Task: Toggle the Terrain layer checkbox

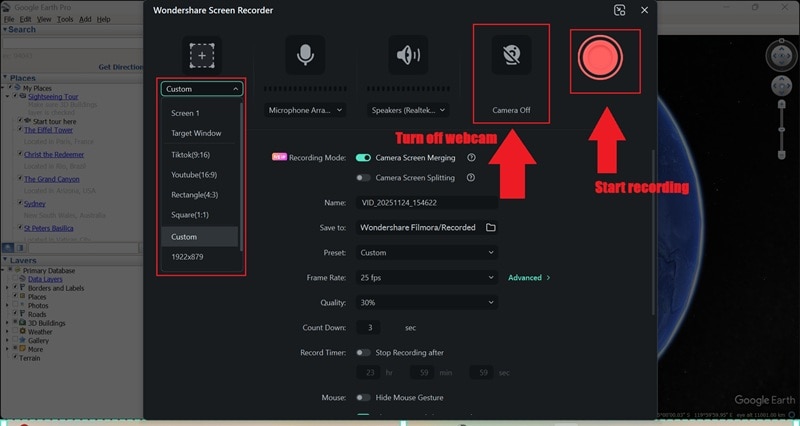Action: [15, 358]
